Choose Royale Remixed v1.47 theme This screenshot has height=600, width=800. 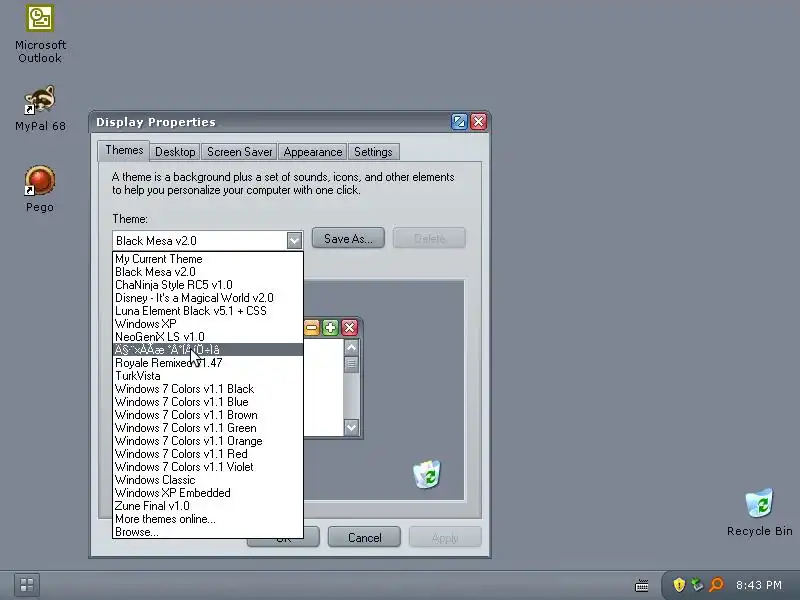point(208,363)
